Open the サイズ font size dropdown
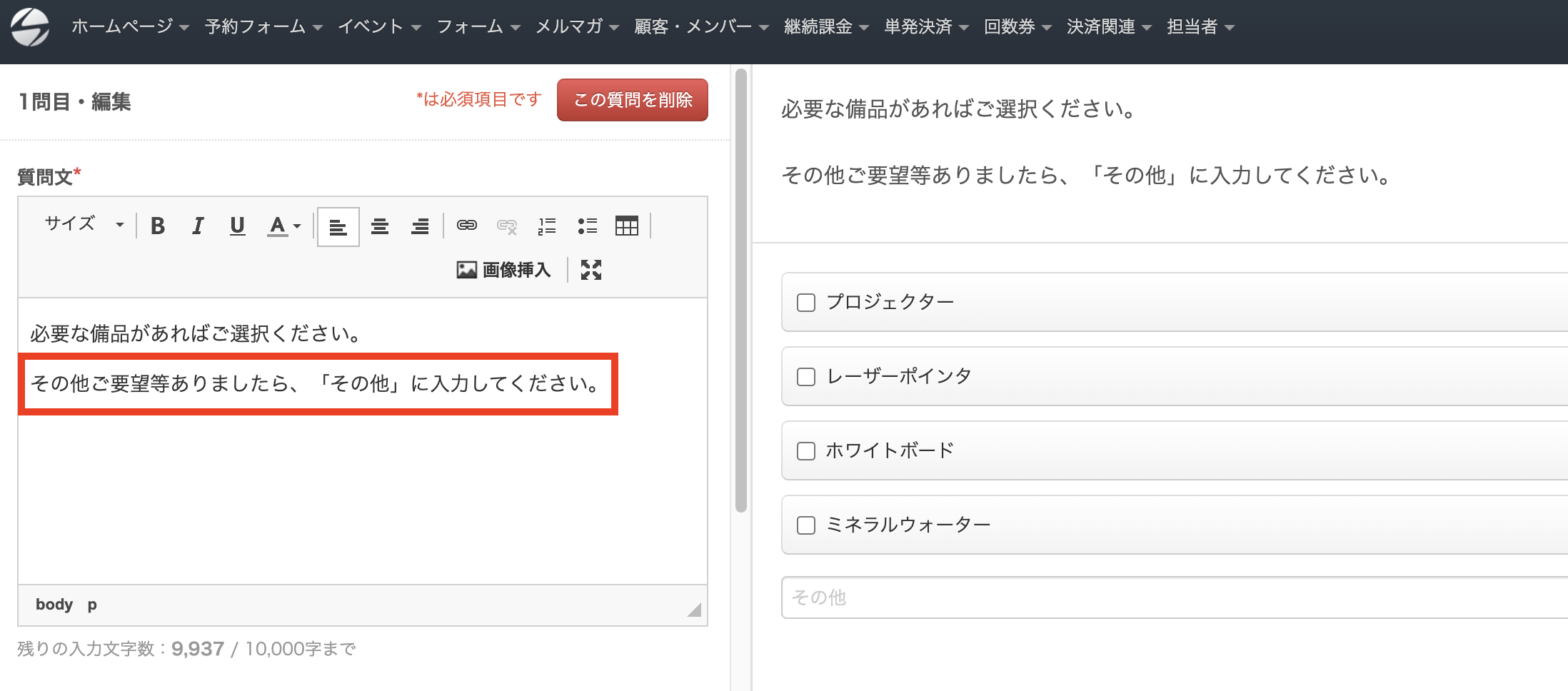This screenshot has width=1568, height=691. click(84, 224)
